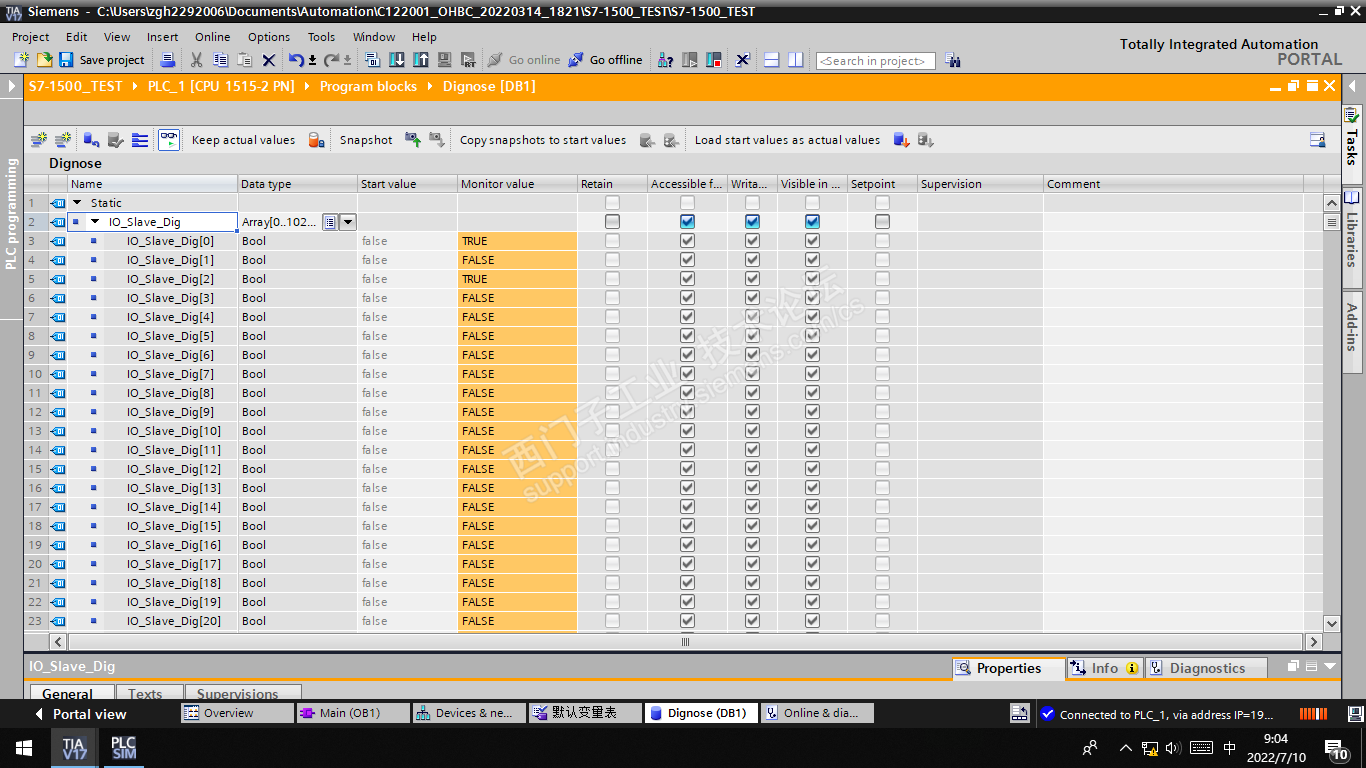Open the TIA V17 taskbar icon

75,748
